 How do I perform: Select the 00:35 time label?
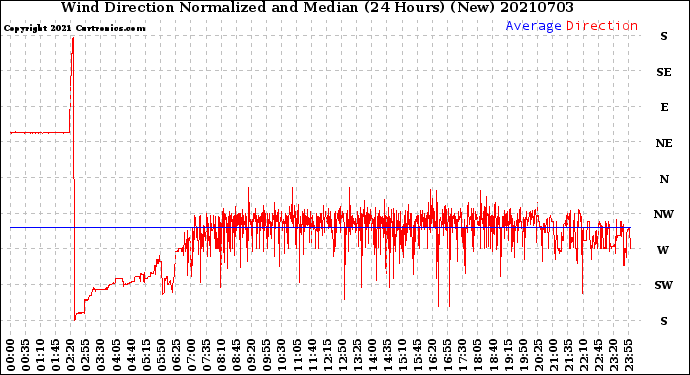[x=26, y=356]
